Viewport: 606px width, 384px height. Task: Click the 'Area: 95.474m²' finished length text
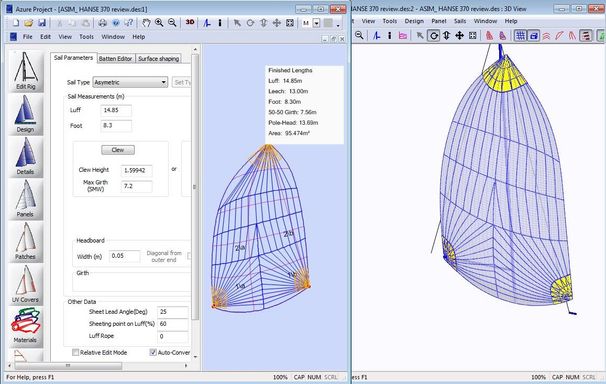[289, 133]
